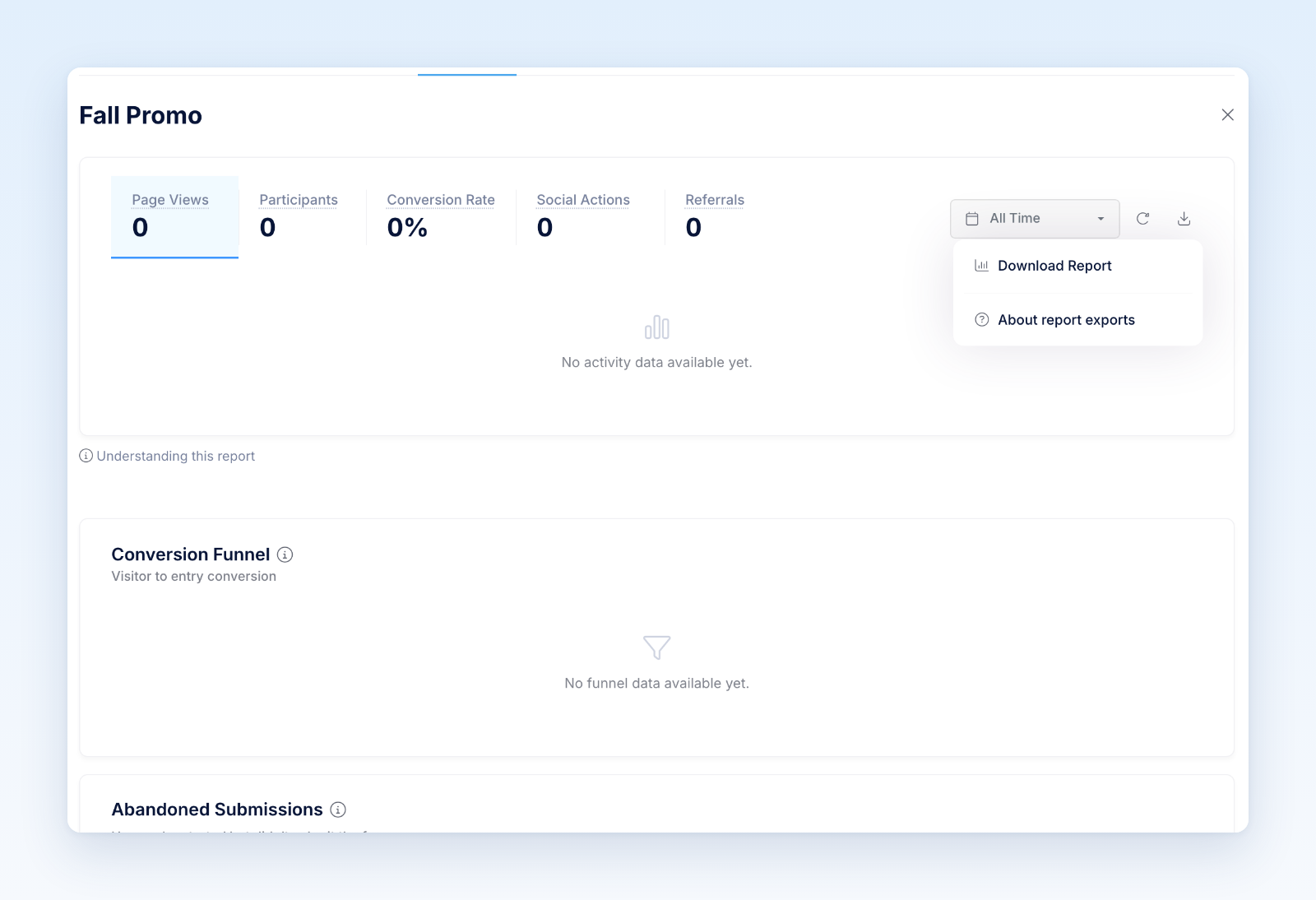1316x900 pixels.
Task: Click the Abandoned Submissions heading
Action: tap(217, 810)
